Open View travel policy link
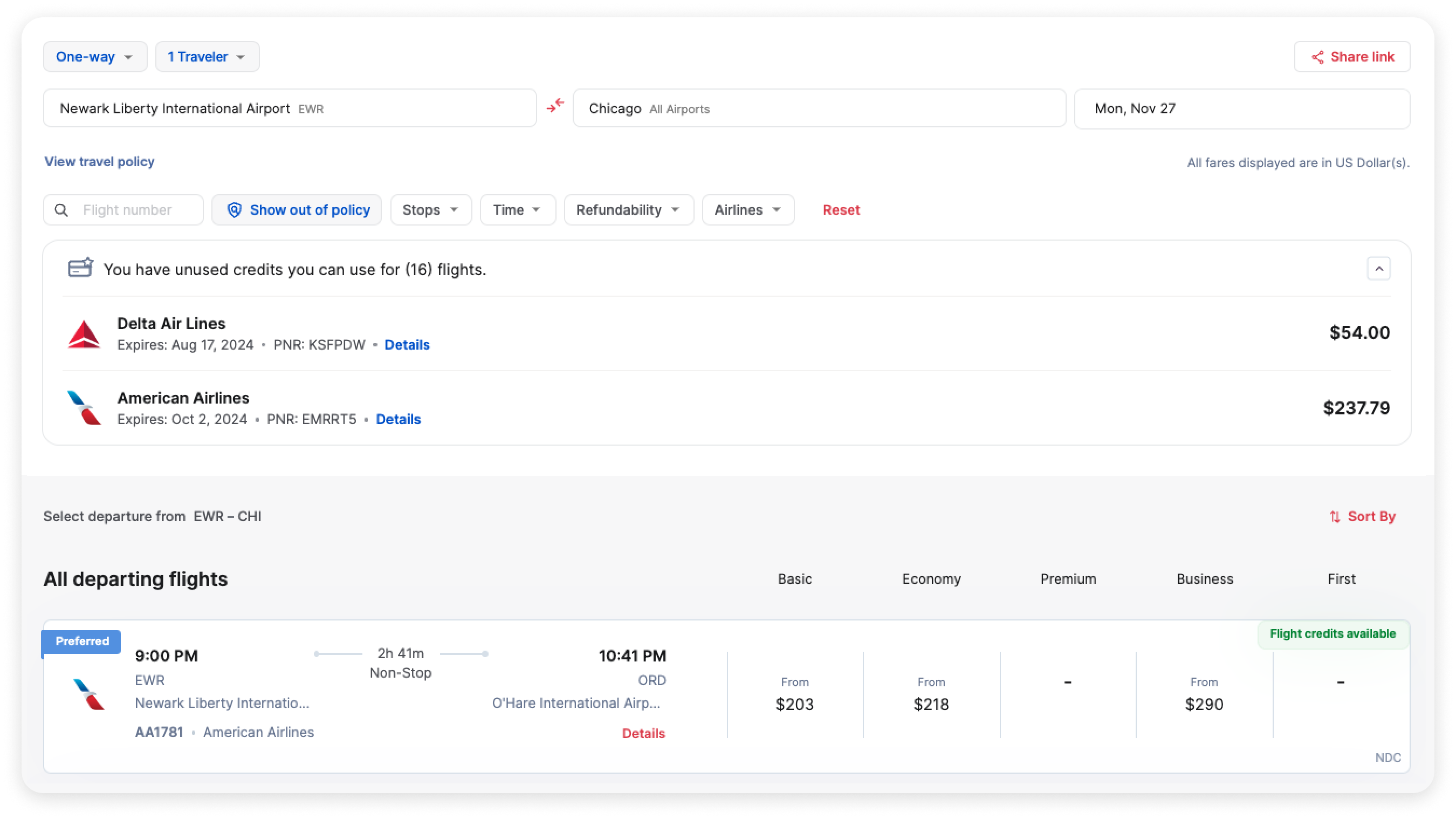 click(99, 162)
